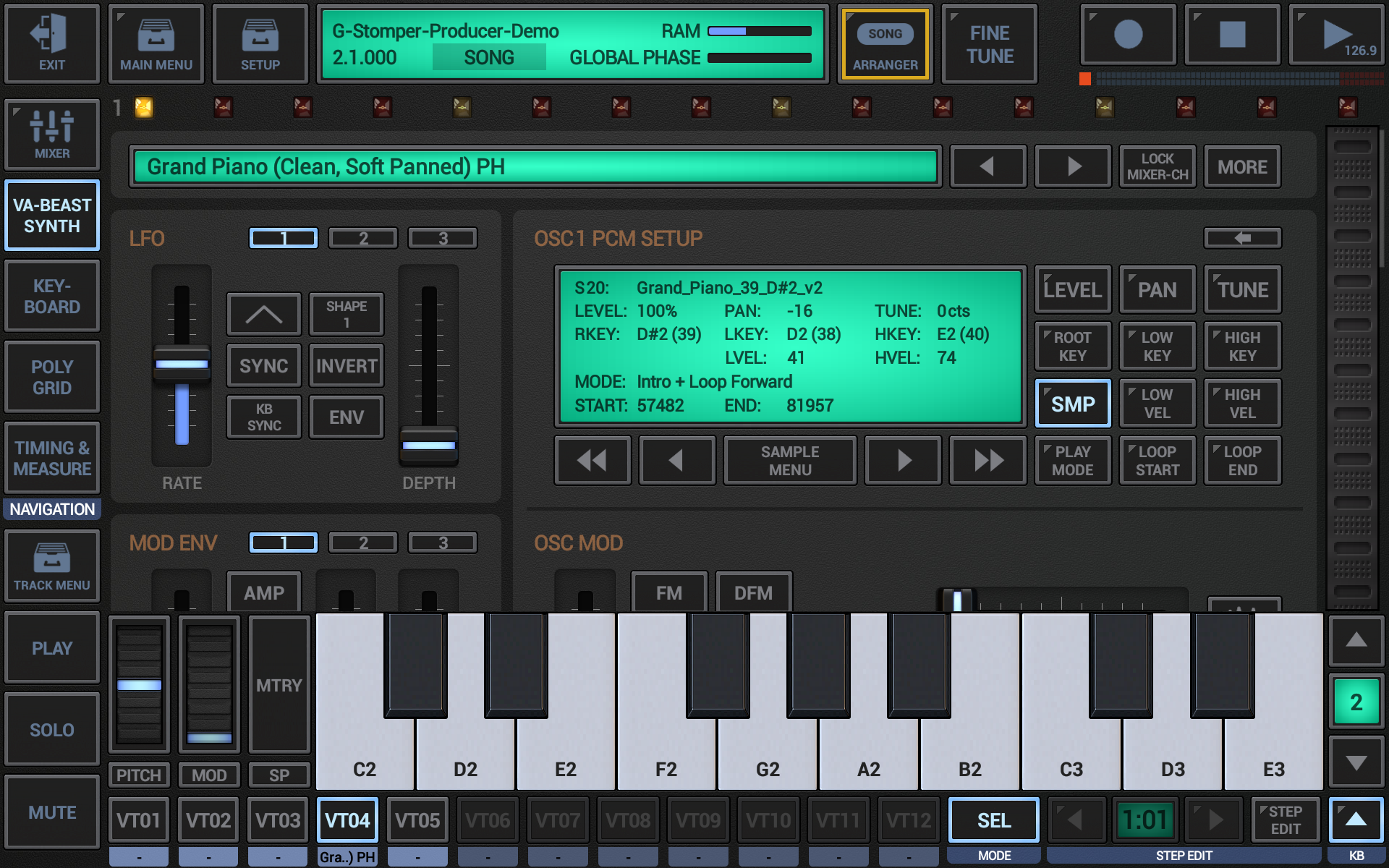Image resolution: width=1389 pixels, height=868 pixels.
Task: Start recording with the record button
Action: pos(1126,35)
